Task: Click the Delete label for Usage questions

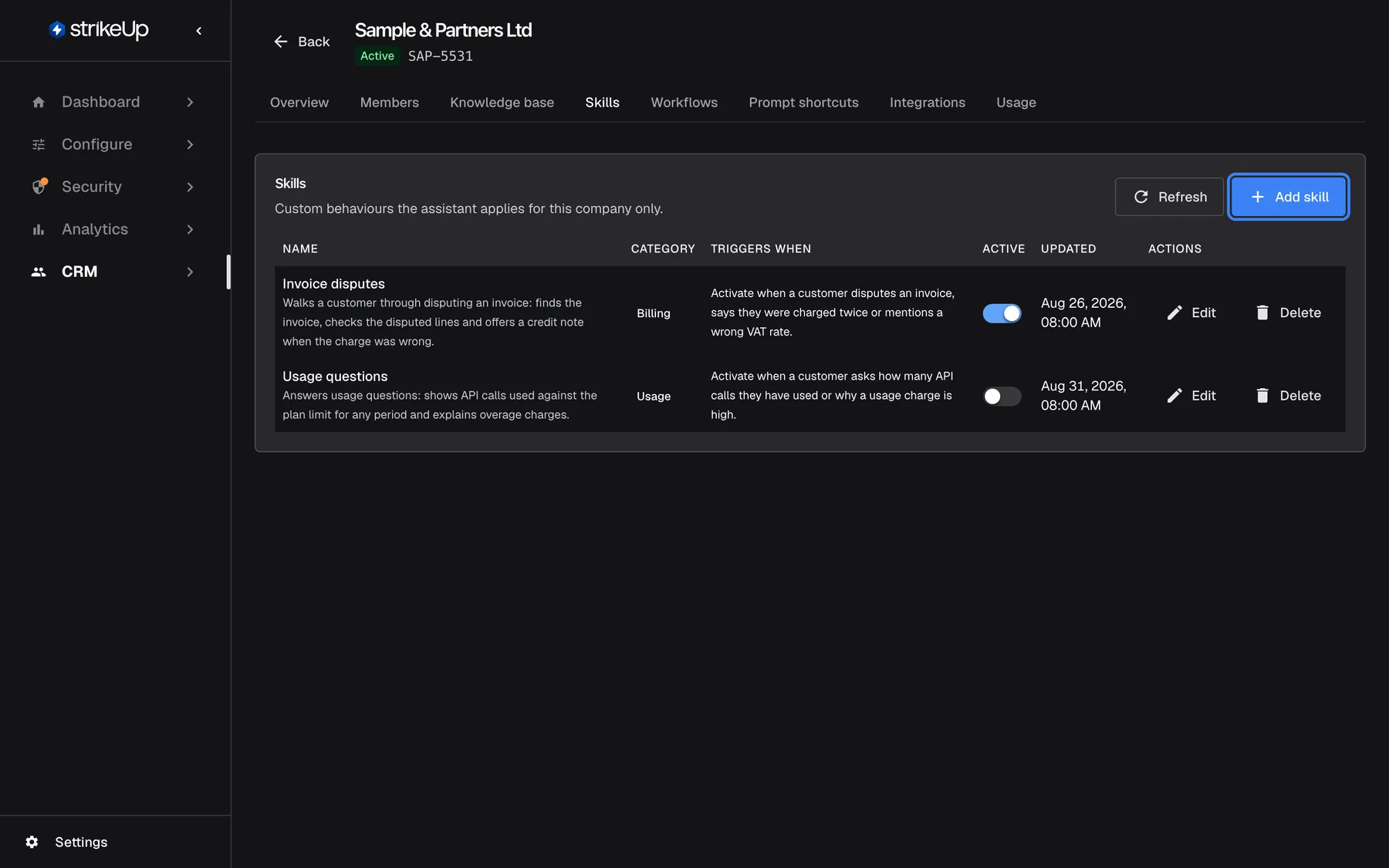Action: coord(1300,396)
